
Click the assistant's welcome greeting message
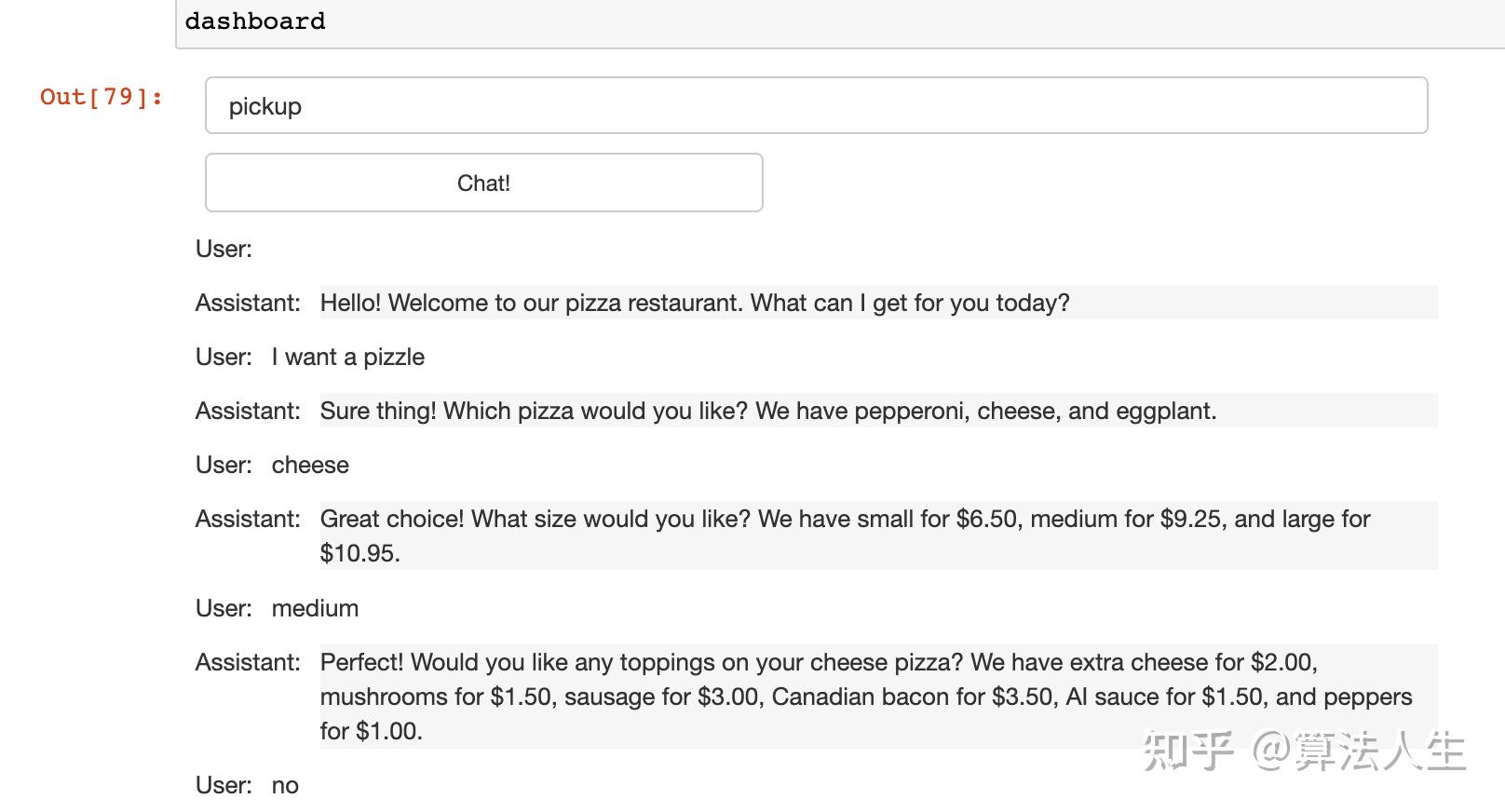click(695, 303)
